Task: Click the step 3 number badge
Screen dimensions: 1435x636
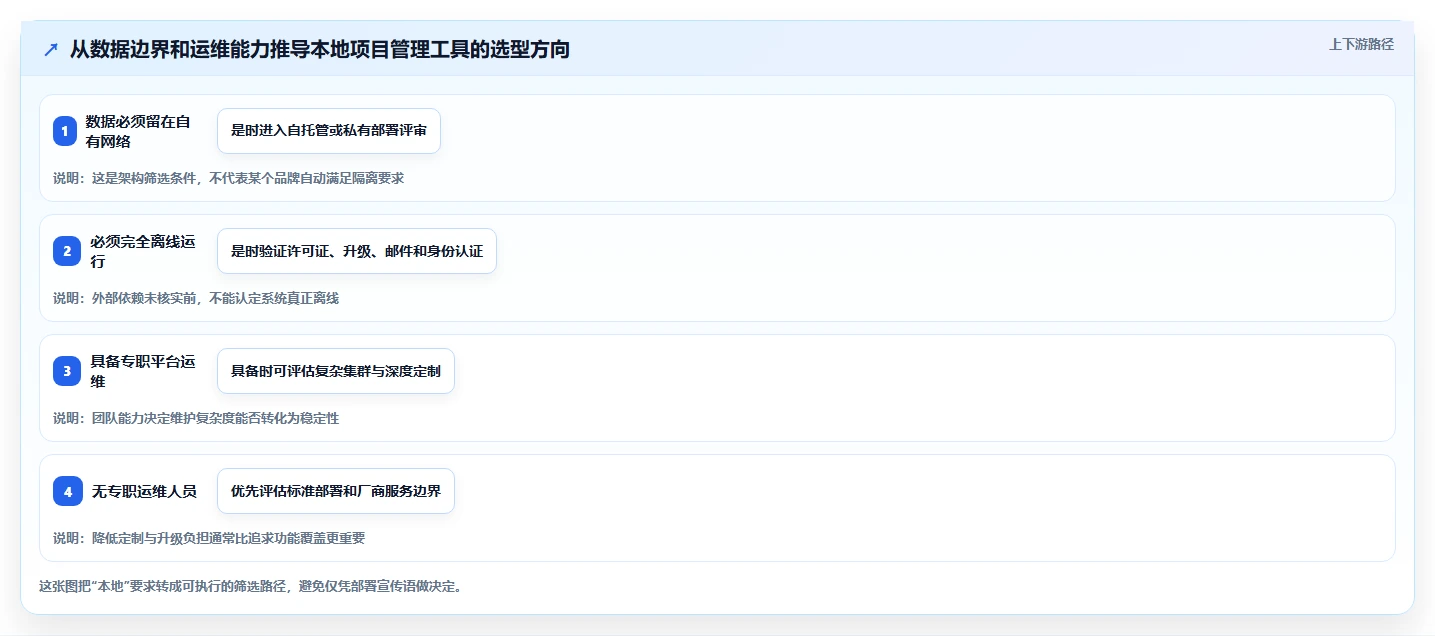Action: coord(67,371)
